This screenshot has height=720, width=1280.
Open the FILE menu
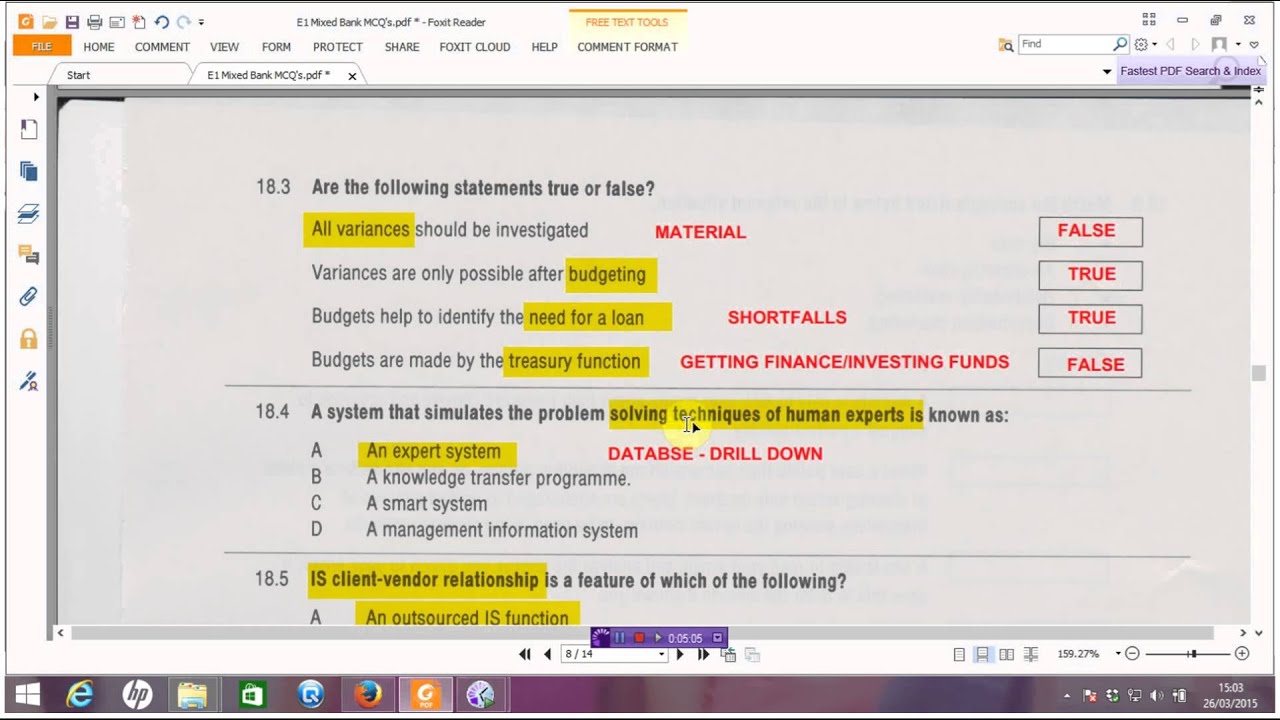(x=41, y=46)
